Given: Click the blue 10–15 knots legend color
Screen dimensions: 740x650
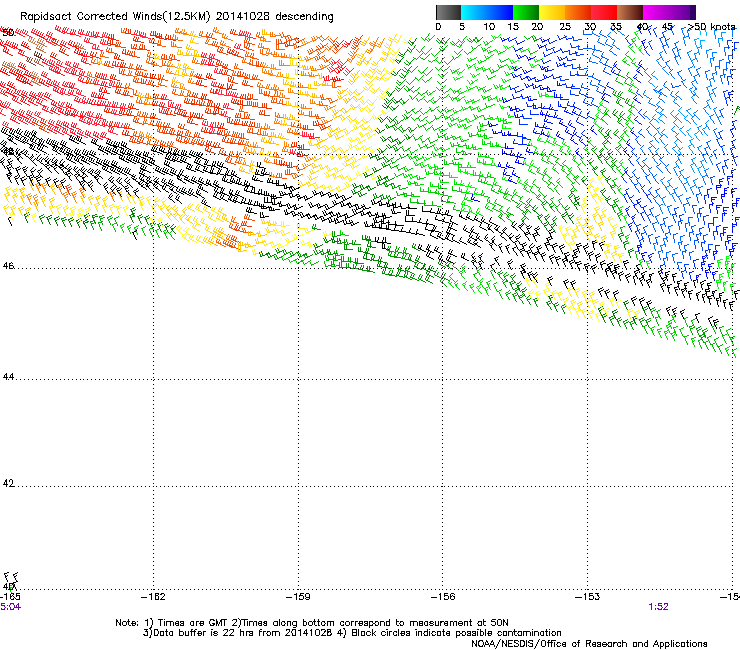Looking at the screenshot, I should click(500, 12).
